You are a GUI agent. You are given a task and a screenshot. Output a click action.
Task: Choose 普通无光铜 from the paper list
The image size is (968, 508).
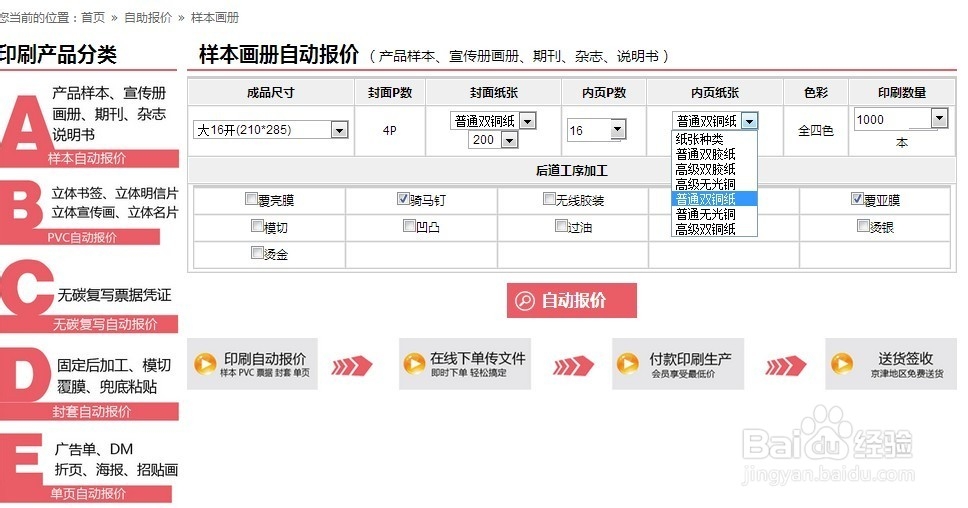click(x=714, y=214)
